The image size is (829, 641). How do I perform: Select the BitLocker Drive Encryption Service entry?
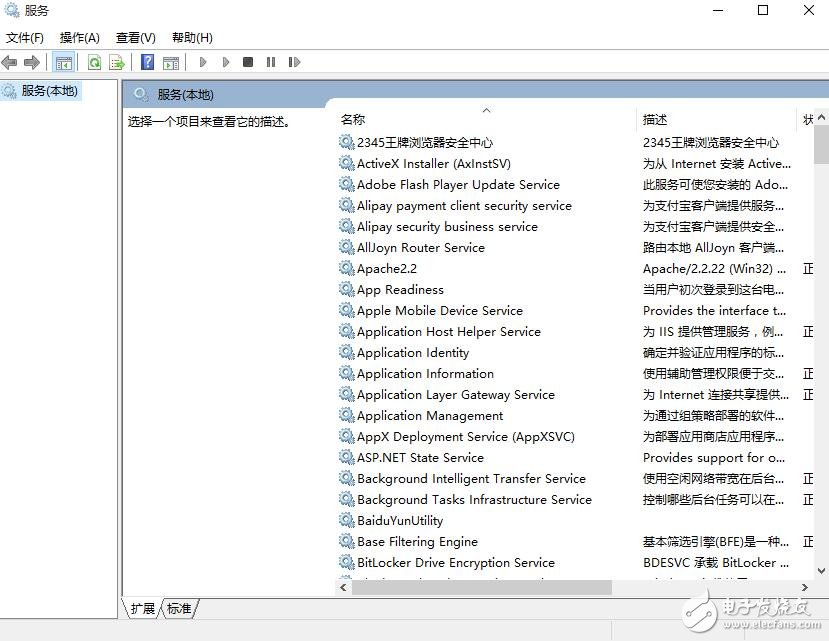[455, 563]
